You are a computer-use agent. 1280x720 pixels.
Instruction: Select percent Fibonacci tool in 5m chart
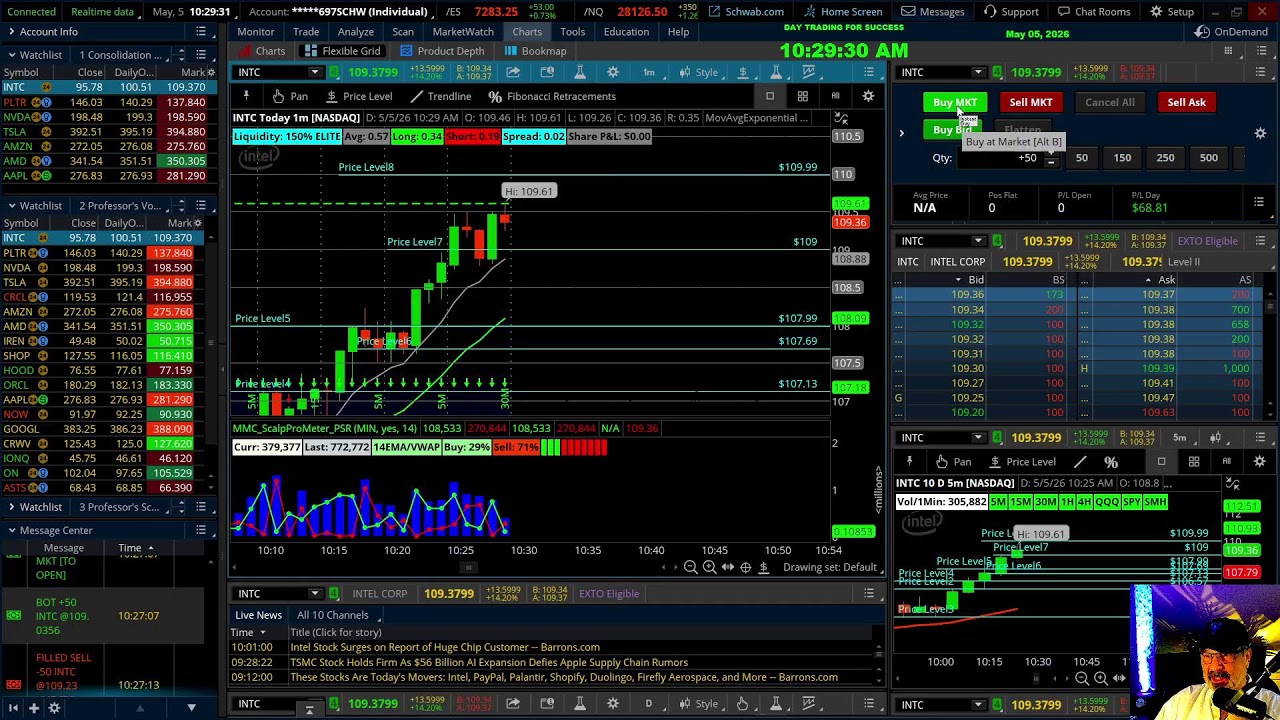pos(1110,462)
